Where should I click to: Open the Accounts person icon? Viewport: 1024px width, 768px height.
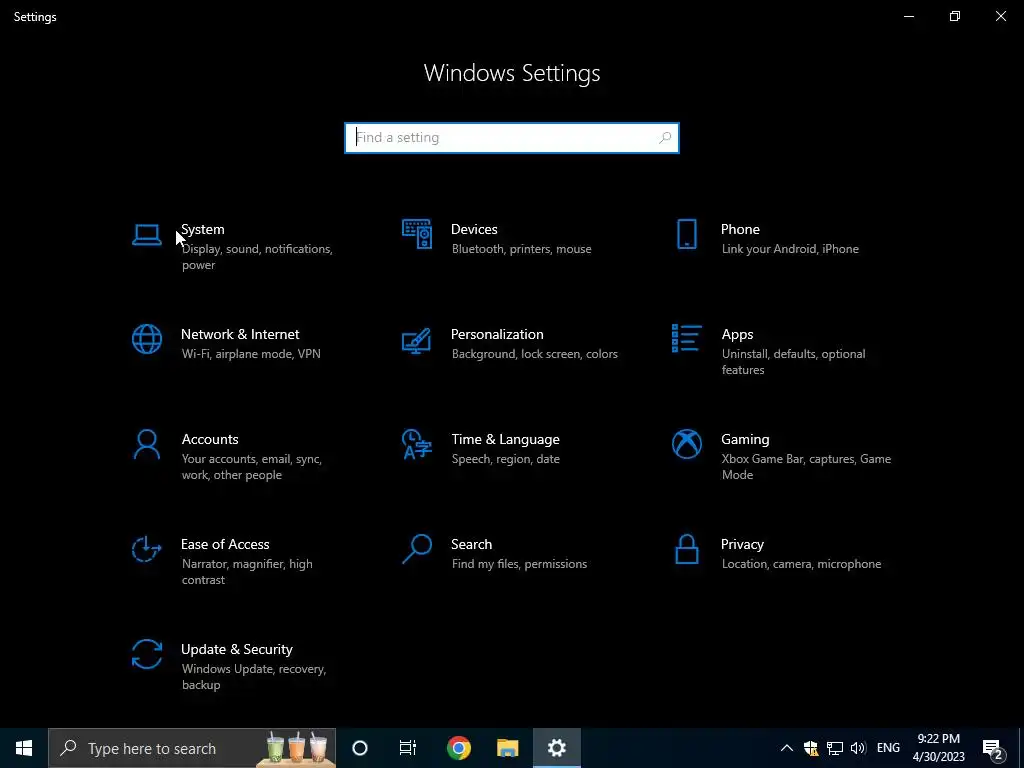tap(147, 444)
